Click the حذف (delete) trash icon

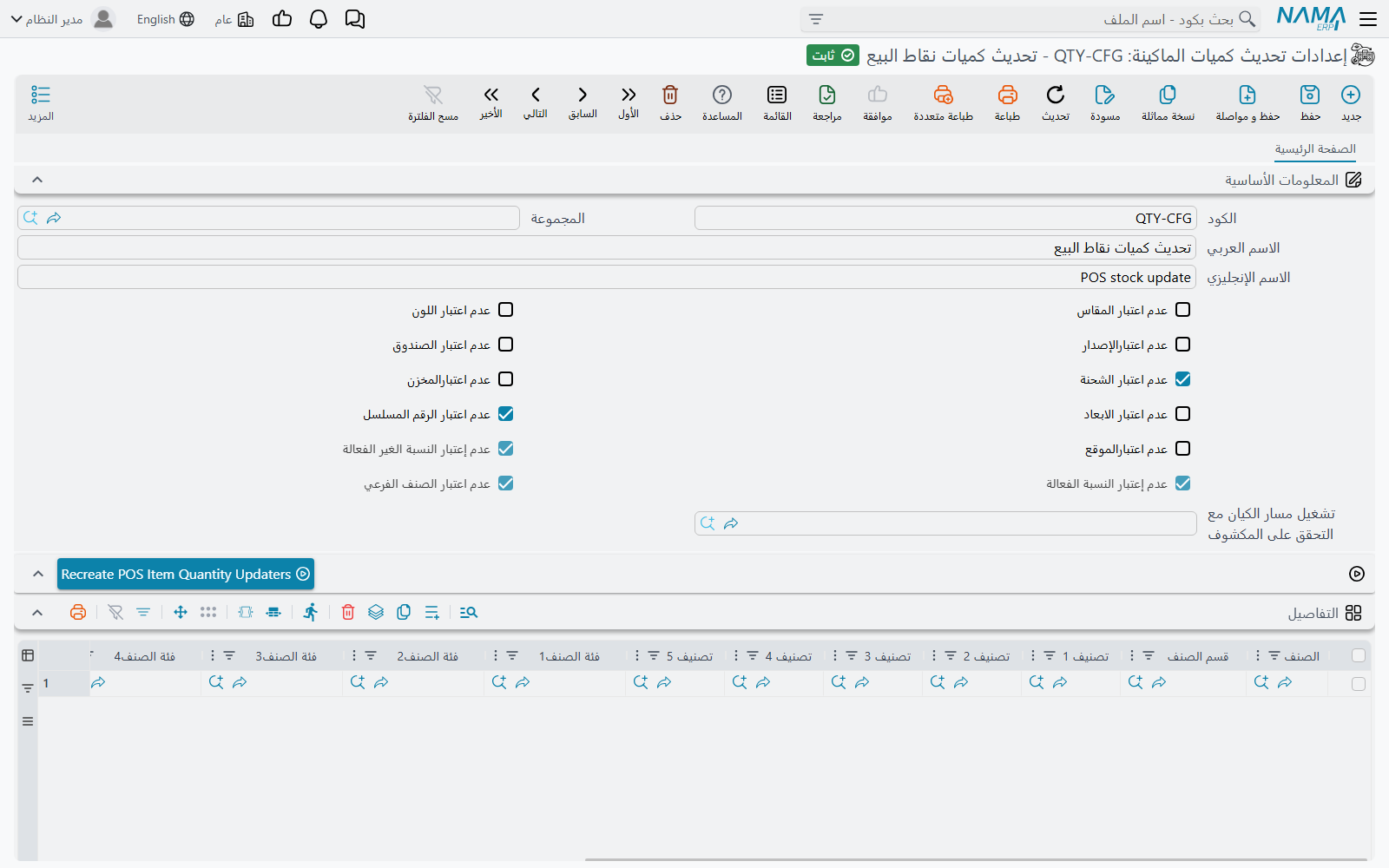[670, 95]
